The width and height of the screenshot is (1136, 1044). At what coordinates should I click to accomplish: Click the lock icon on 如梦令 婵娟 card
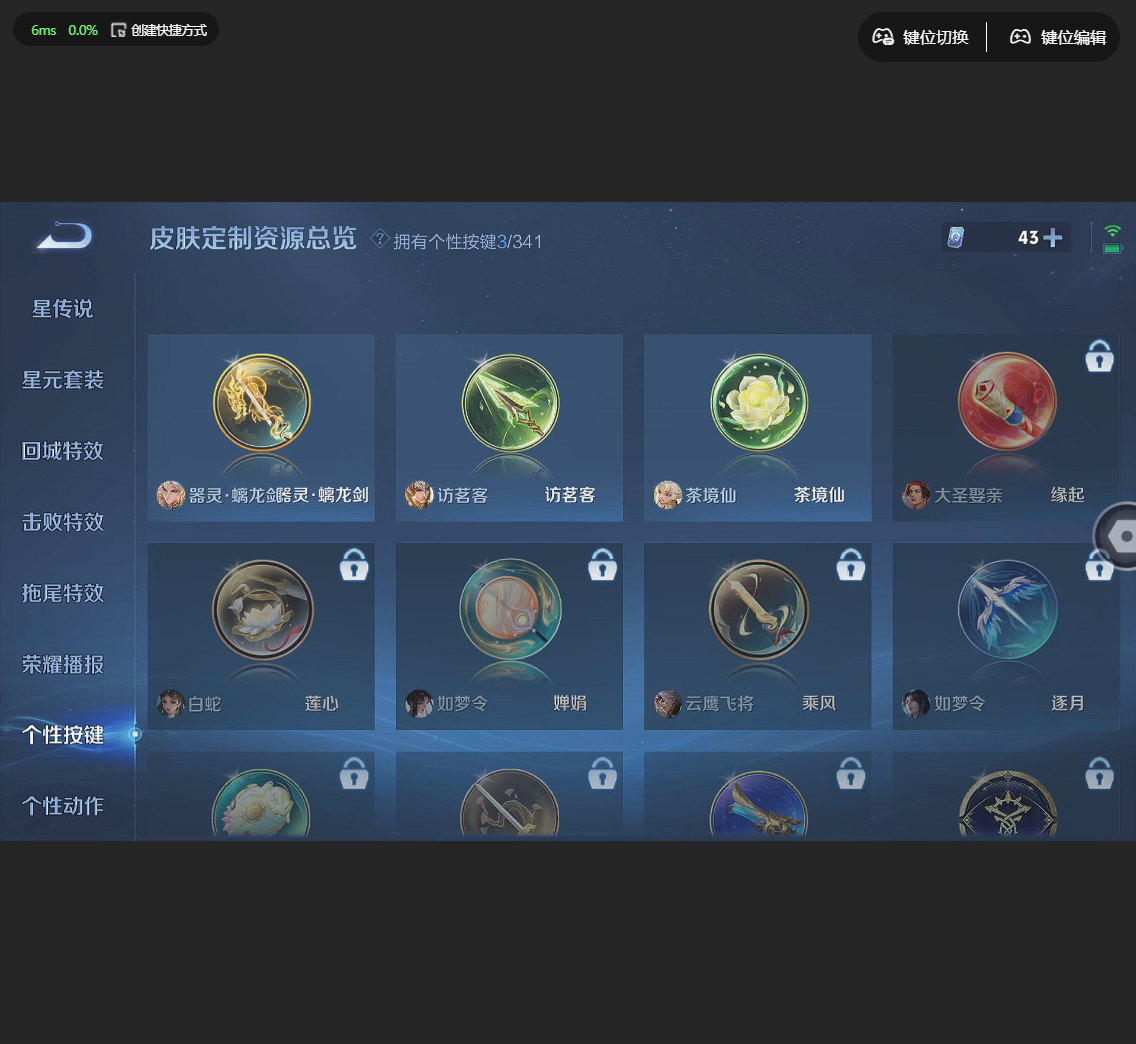(x=602, y=564)
